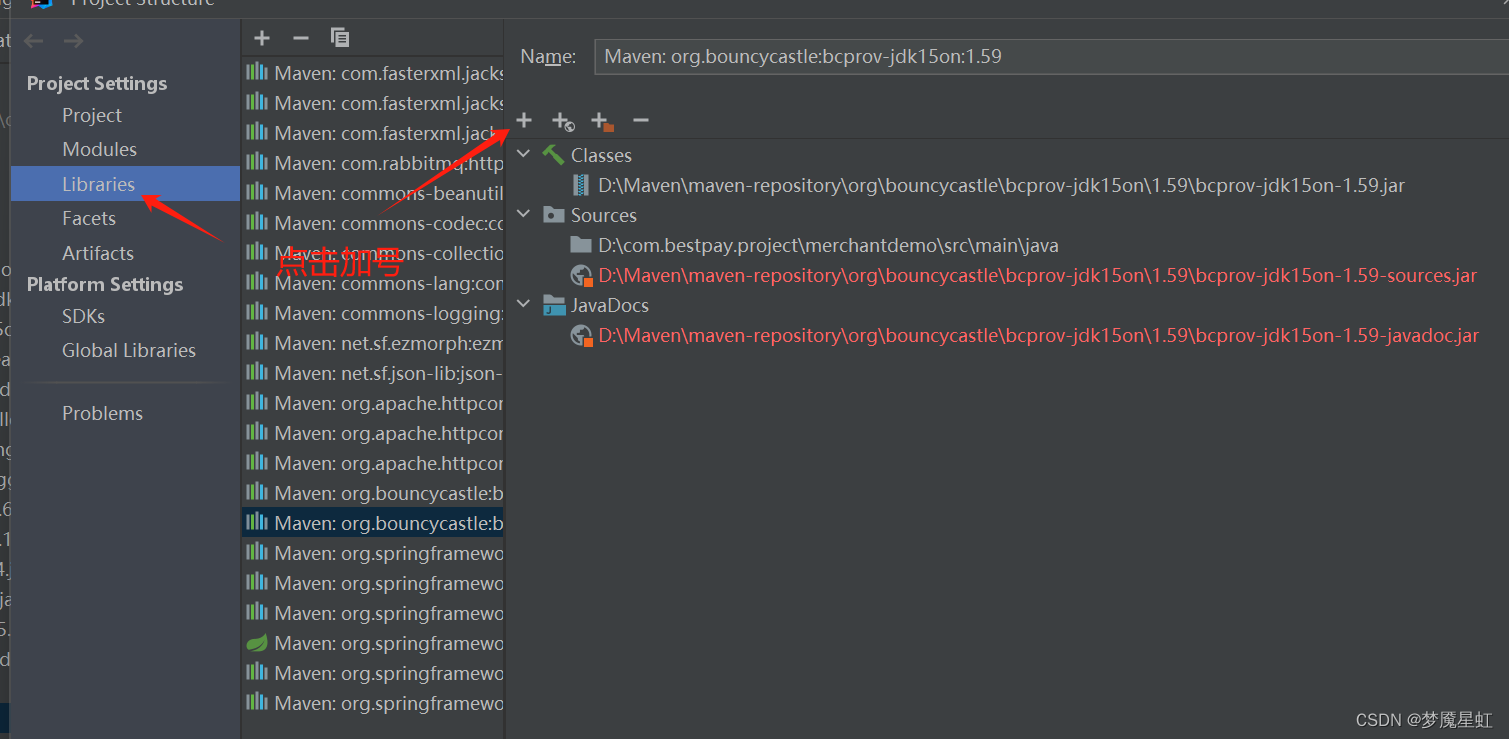1509x739 pixels.
Task: Select Maven: commons-beanutil library
Action: coord(373,193)
